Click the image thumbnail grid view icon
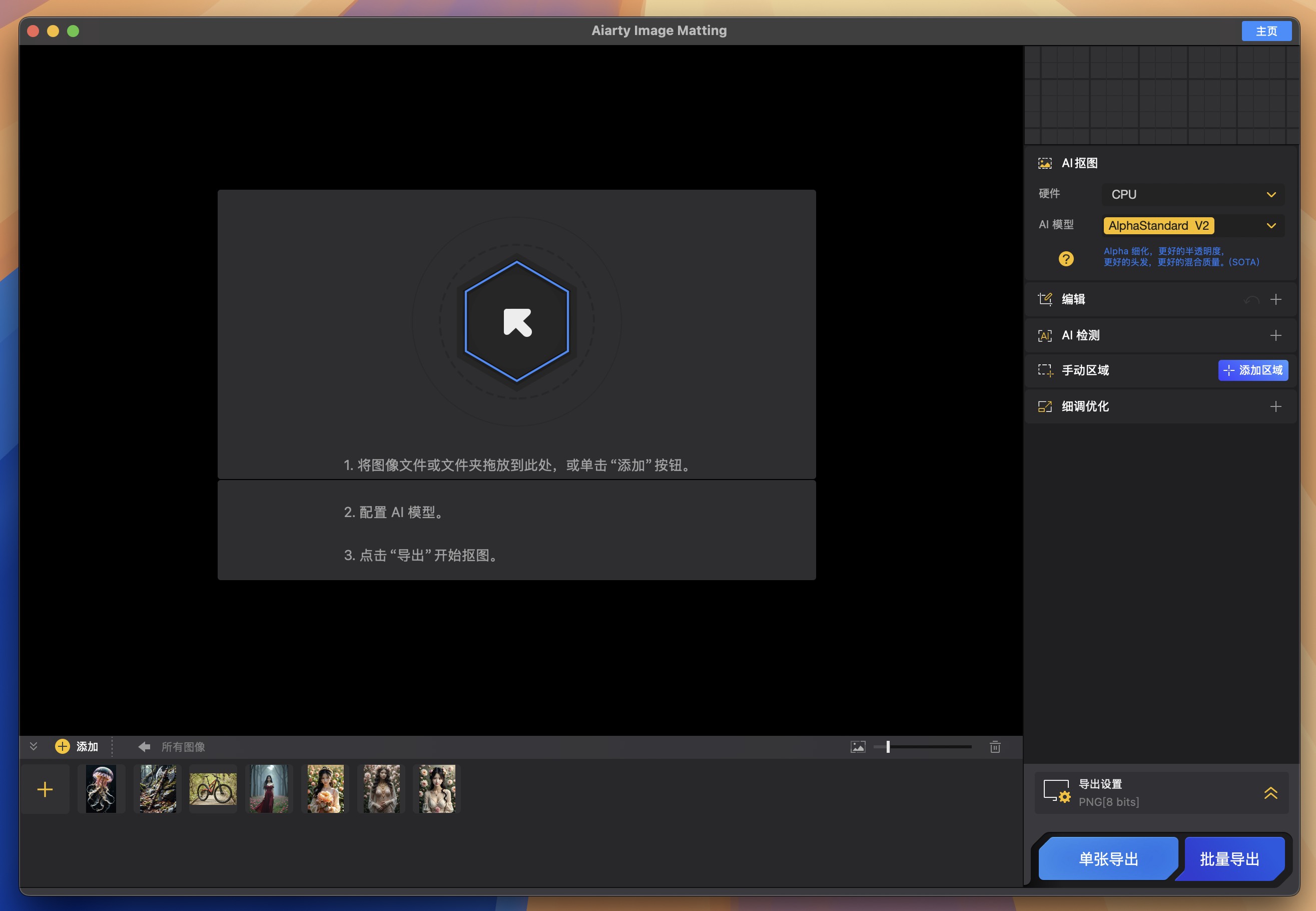 (857, 746)
